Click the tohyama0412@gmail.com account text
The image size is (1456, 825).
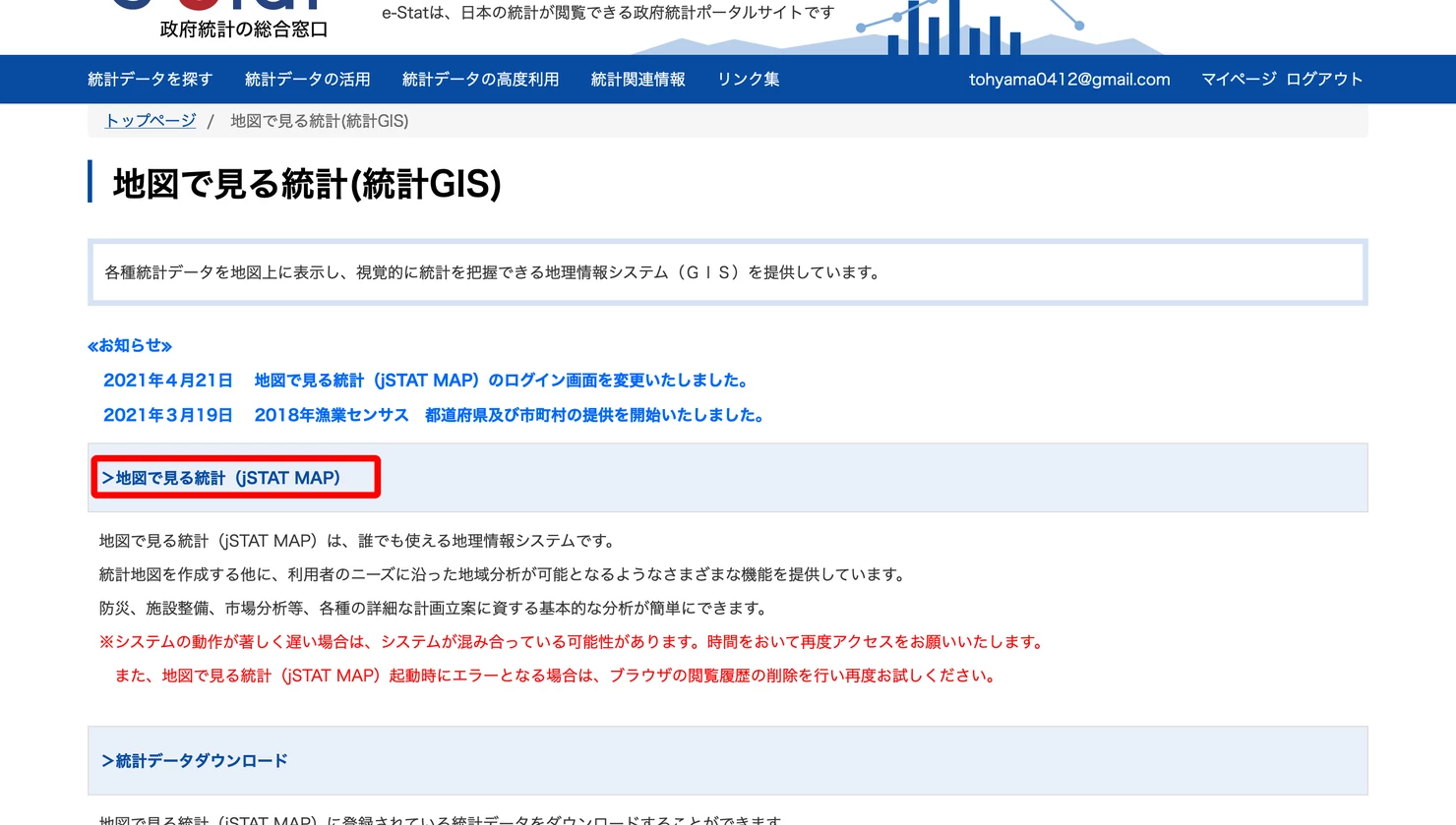1069,80
